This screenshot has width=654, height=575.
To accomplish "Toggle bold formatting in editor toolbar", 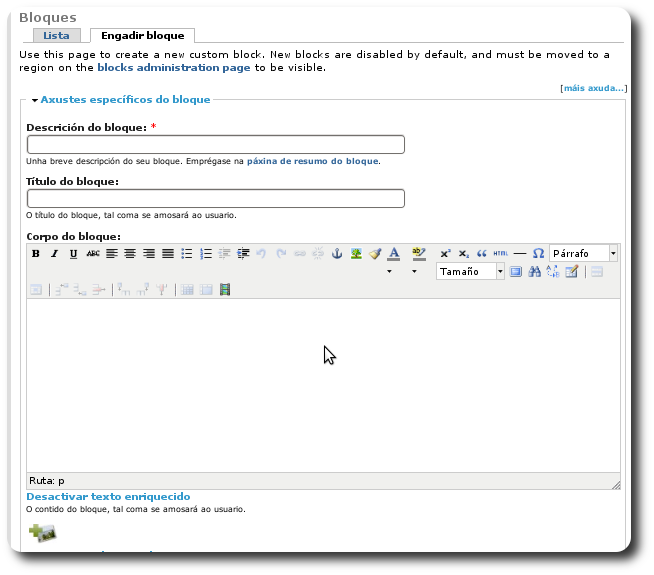I will (x=36, y=254).
